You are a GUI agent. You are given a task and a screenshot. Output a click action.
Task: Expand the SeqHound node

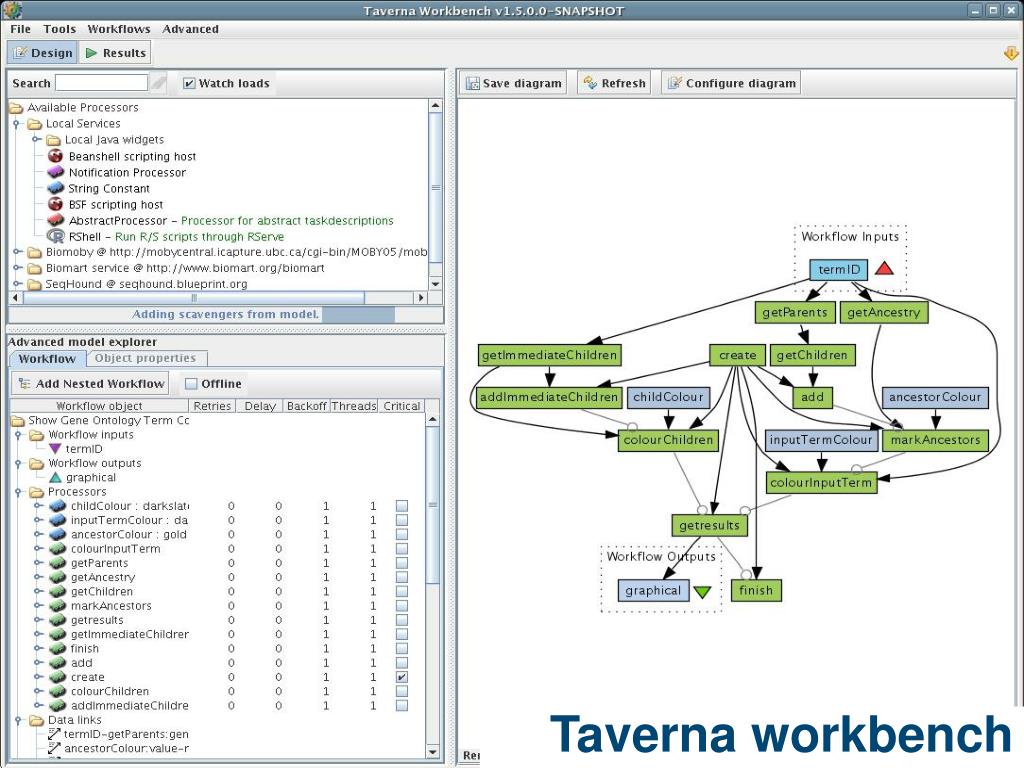(x=17, y=284)
